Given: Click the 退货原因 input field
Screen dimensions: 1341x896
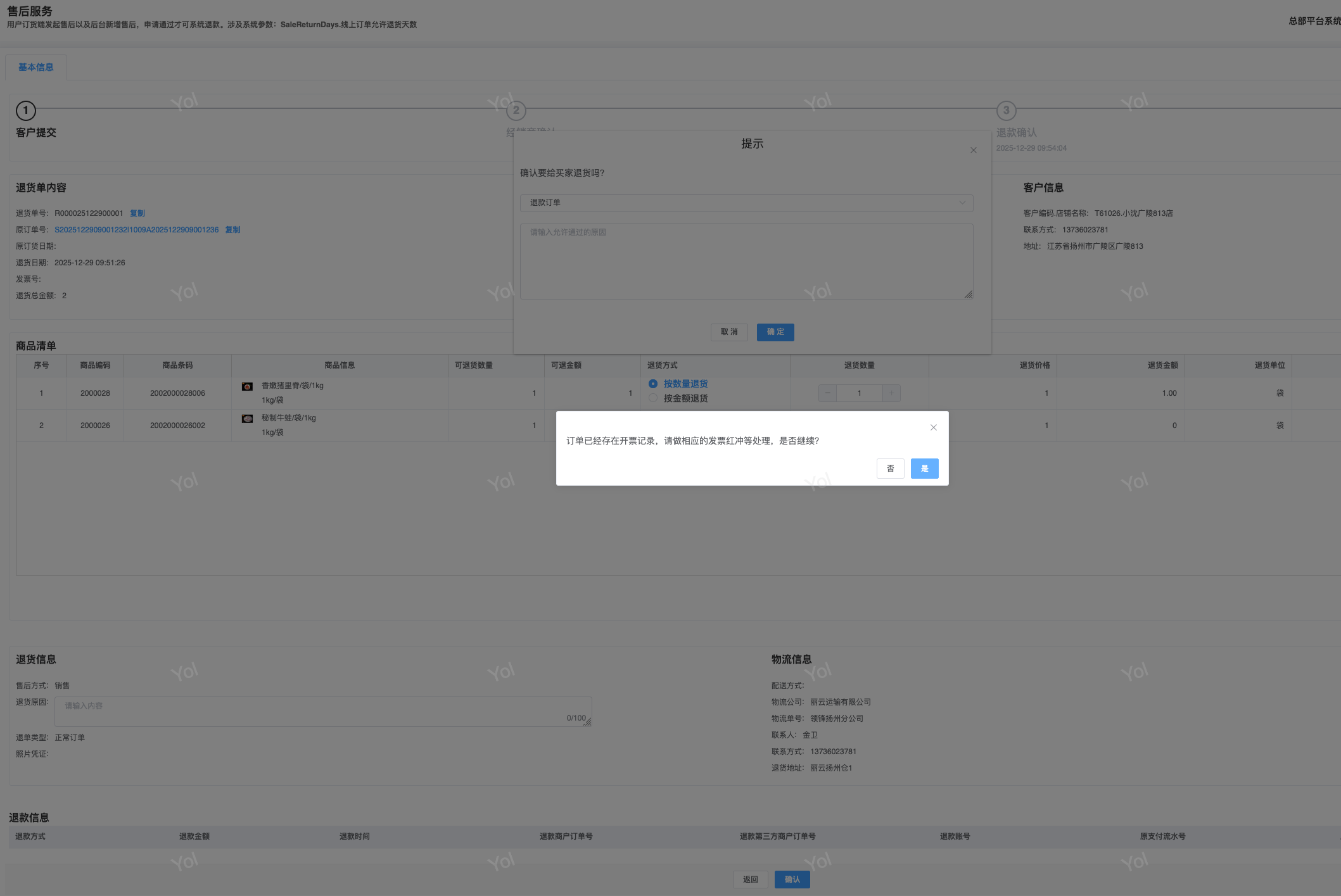Looking at the screenshot, I should click(323, 712).
